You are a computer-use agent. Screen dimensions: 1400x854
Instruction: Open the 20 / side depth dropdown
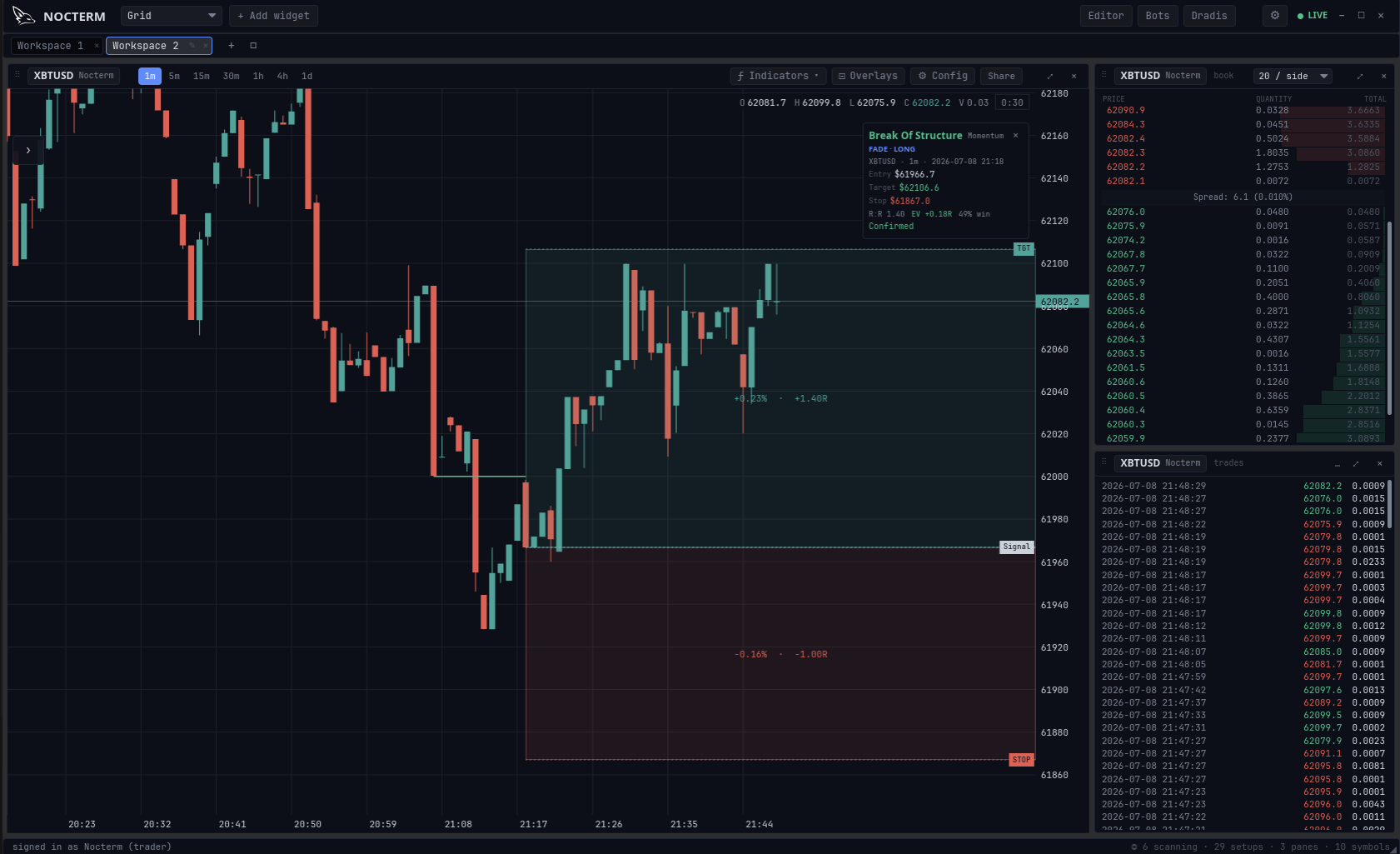pos(1293,76)
